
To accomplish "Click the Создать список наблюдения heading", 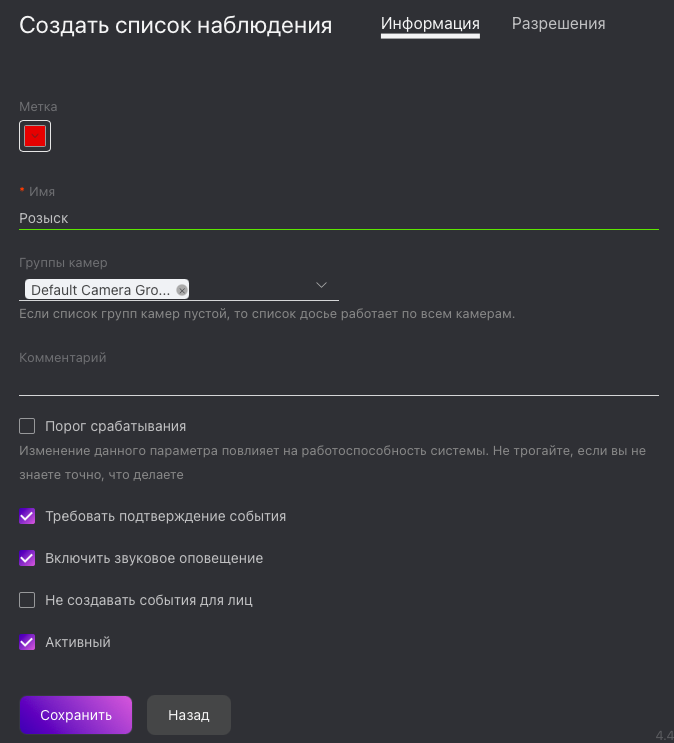I will coord(175,25).
